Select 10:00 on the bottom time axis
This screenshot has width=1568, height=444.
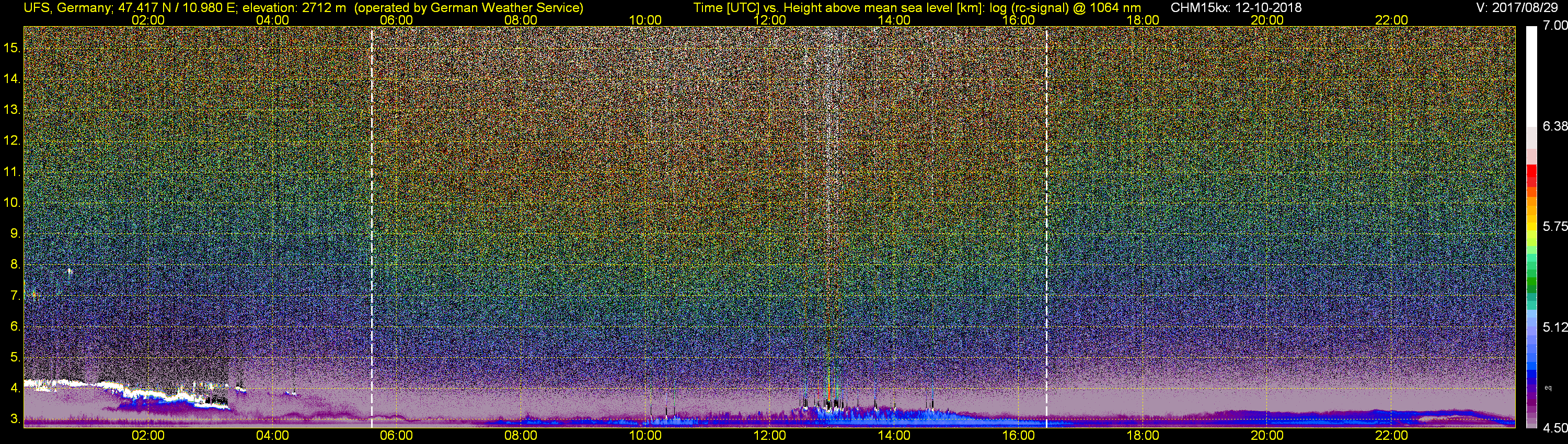(x=645, y=436)
